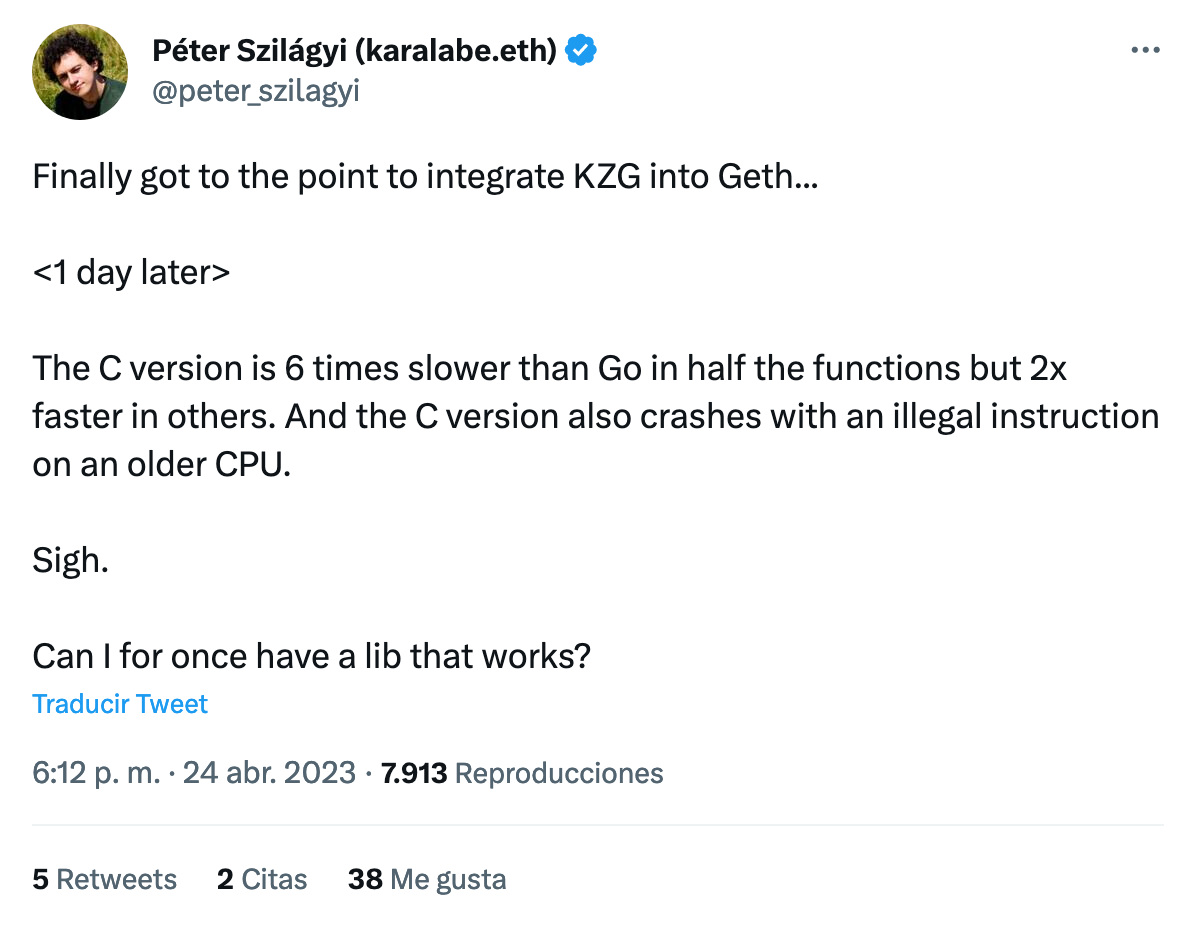The image size is (1196, 930).
Task: Click the blue verified badge icon
Action: click(582, 49)
